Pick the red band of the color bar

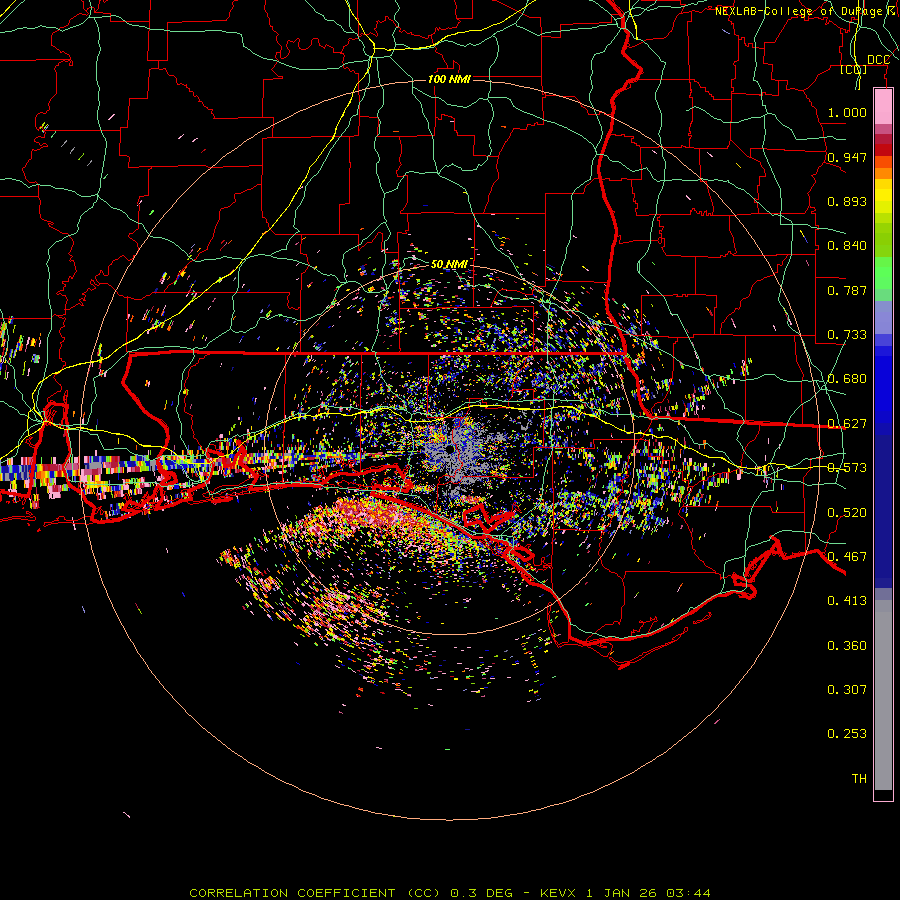[883, 150]
